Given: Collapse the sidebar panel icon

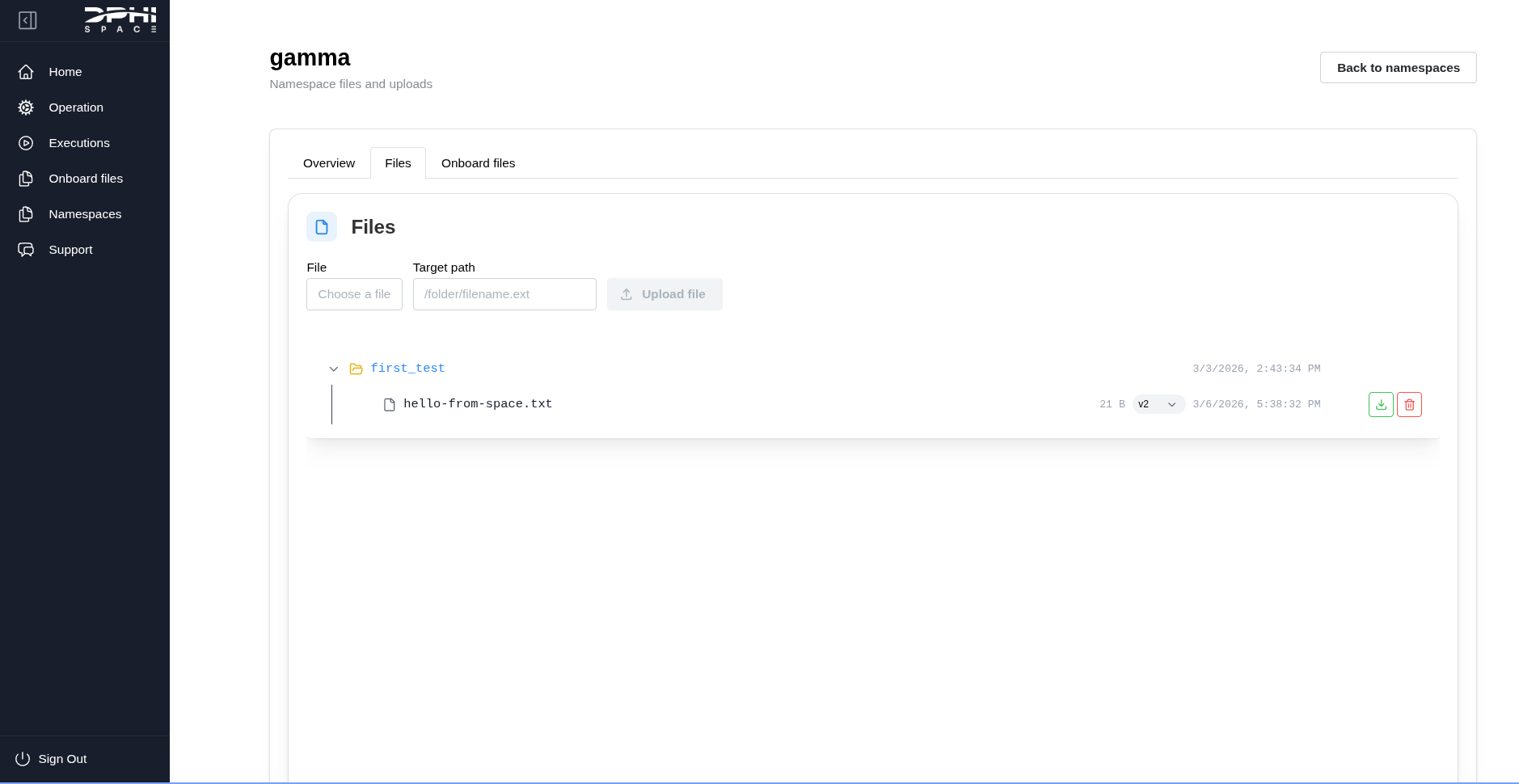Looking at the screenshot, I should click(x=27, y=20).
